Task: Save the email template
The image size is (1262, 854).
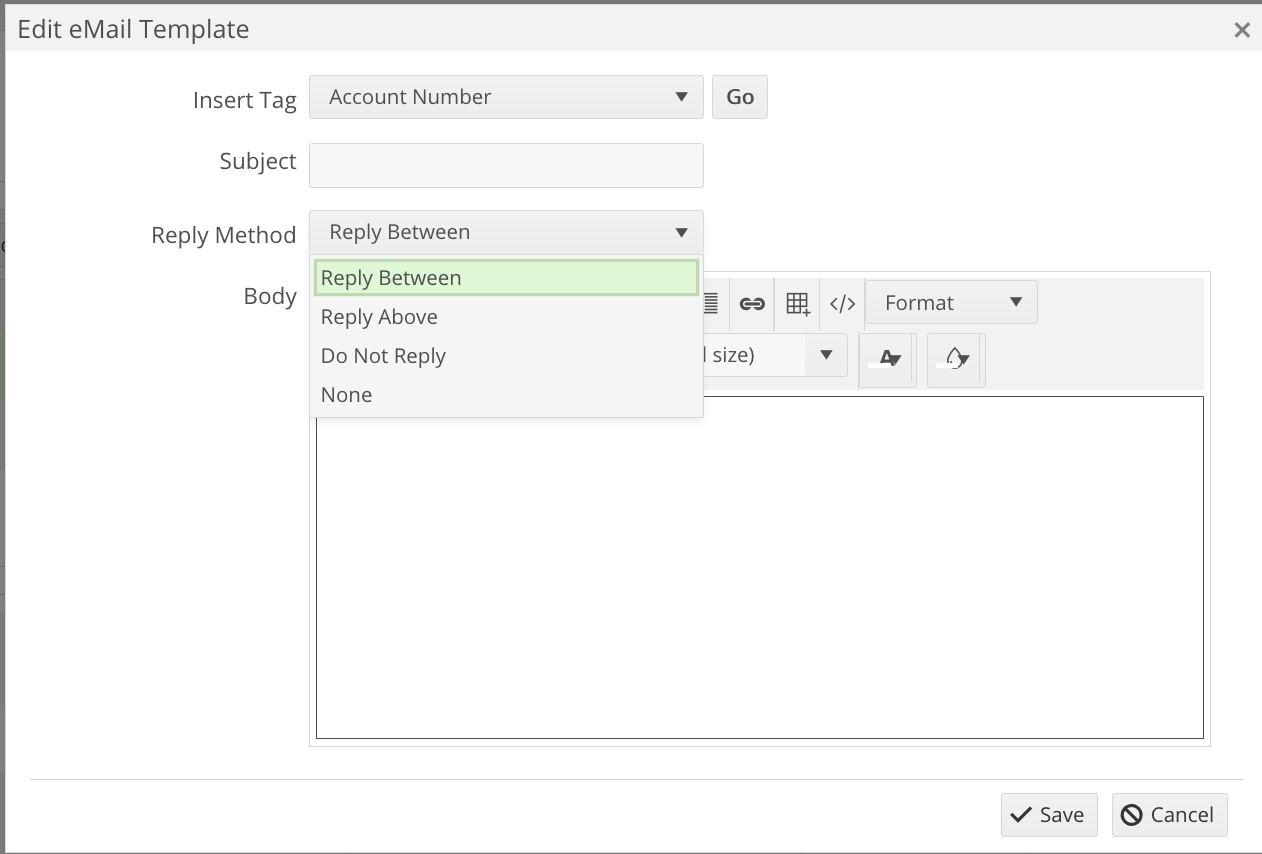Action: (1049, 815)
